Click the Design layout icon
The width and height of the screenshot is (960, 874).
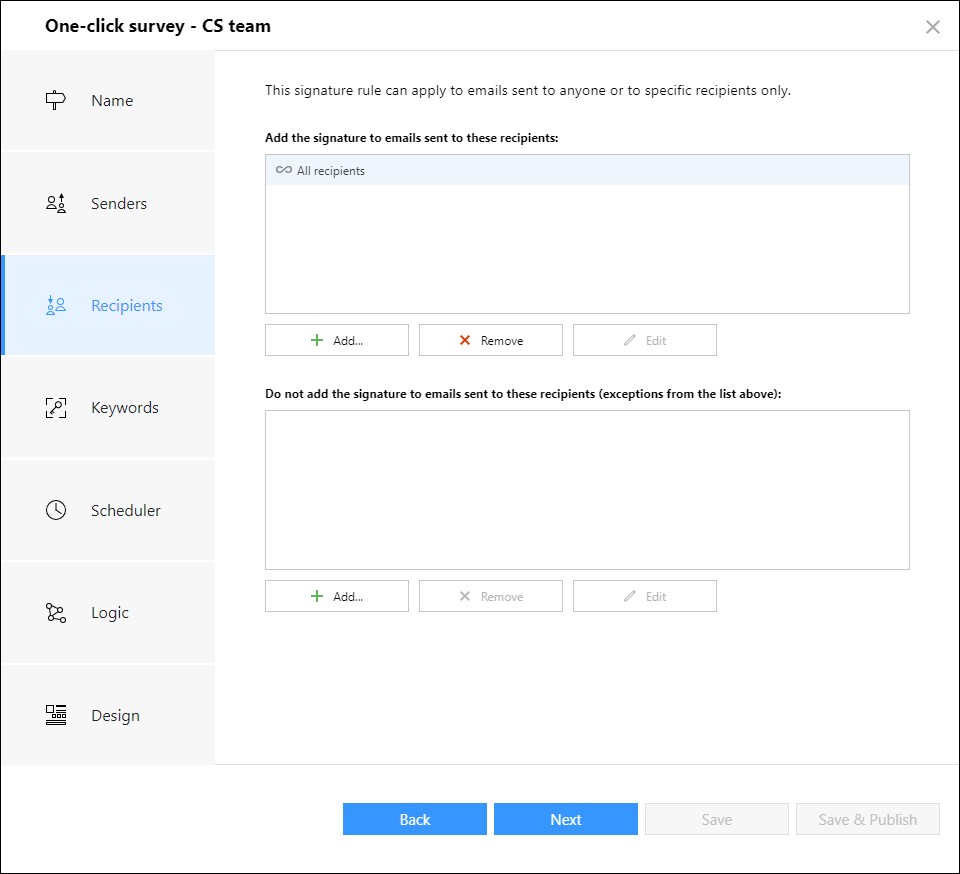pos(56,715)
